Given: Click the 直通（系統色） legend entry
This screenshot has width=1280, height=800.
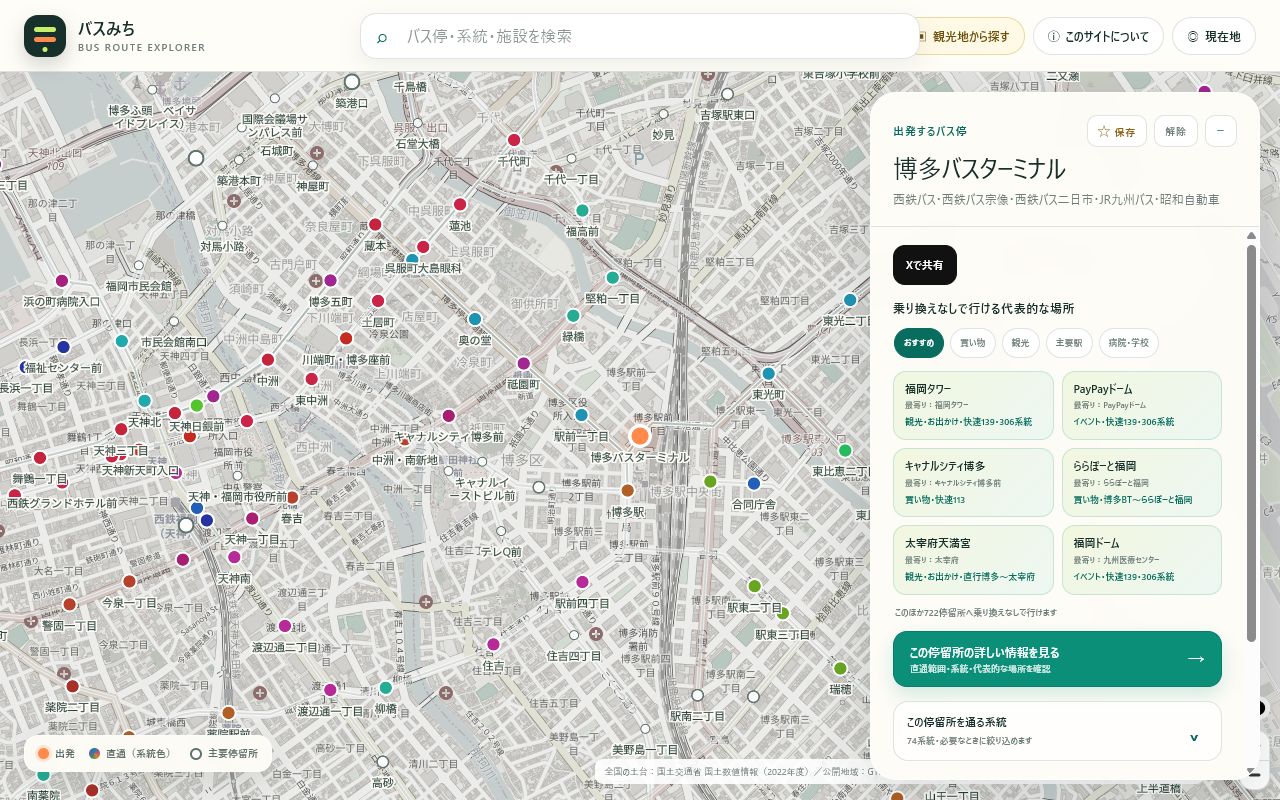Looking at the screenshot, I should 130,753.
